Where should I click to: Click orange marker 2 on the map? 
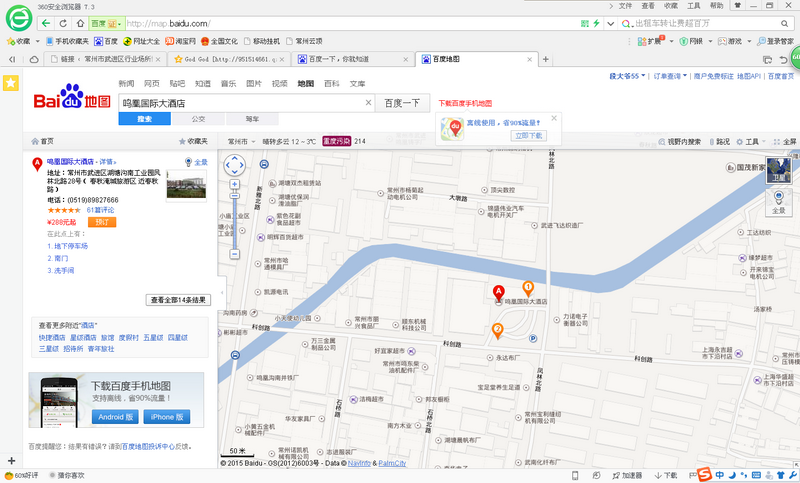tap(497, 331)
